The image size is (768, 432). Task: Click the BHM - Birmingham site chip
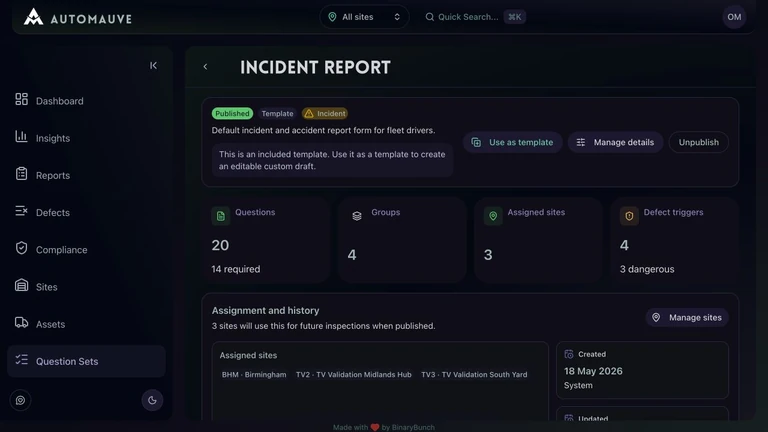pyautogui.click(x=254, y=375)
